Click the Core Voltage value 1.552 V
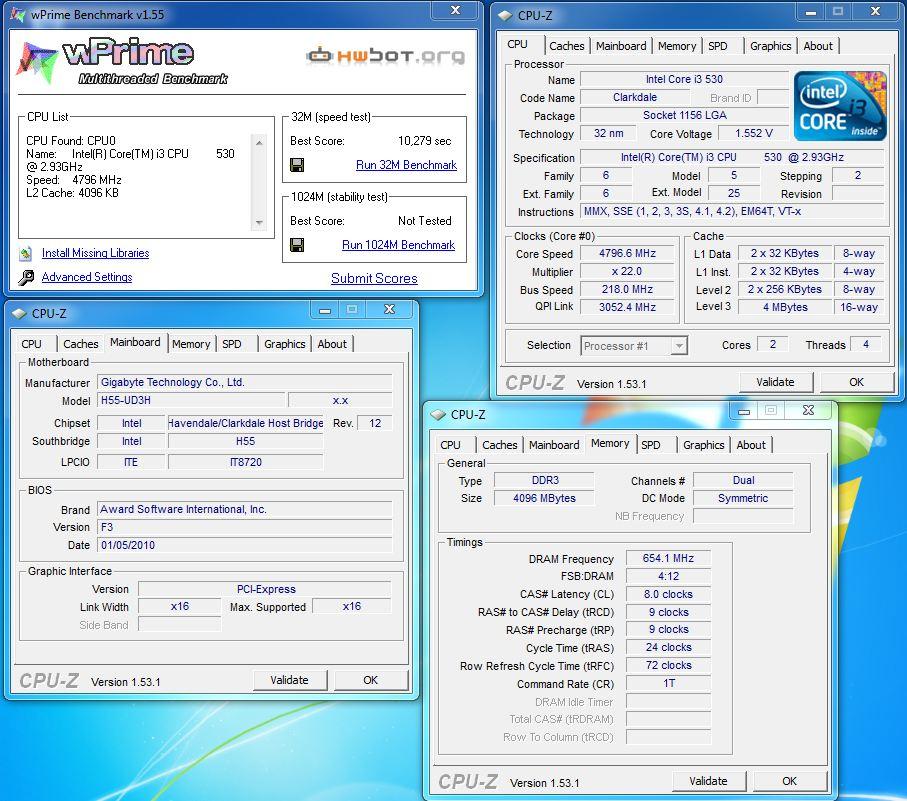Screen dimensions: 907x801 click(x=754, y=133)
